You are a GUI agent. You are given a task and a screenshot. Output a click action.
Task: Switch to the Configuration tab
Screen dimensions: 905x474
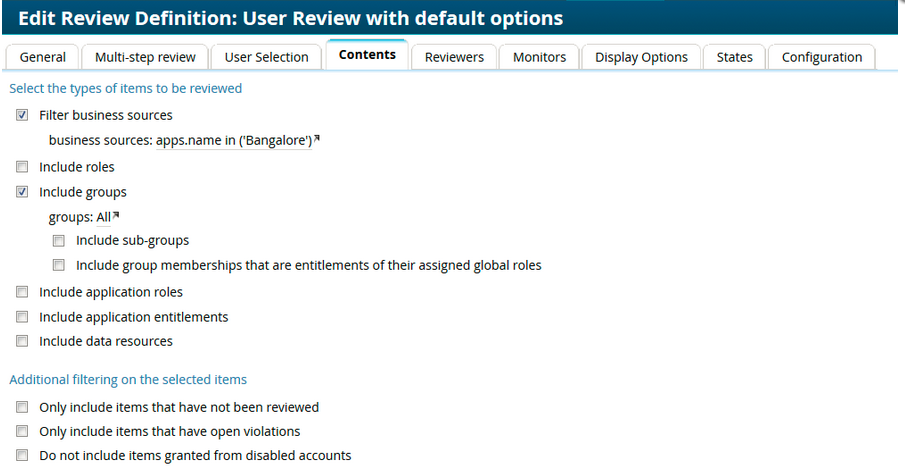821,57
